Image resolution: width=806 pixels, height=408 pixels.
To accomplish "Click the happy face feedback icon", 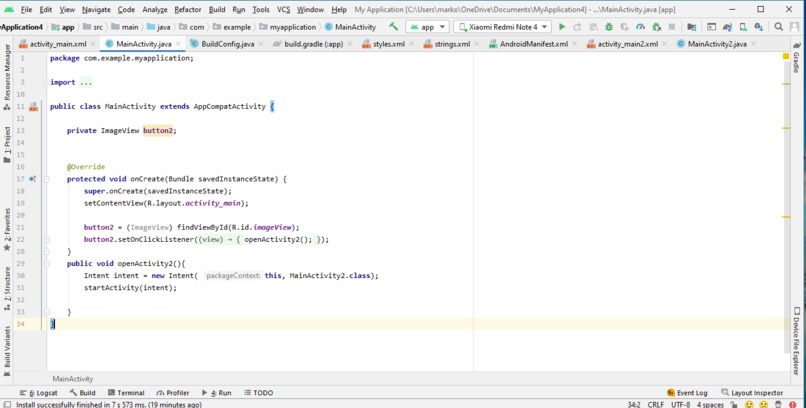I will 749,404.
